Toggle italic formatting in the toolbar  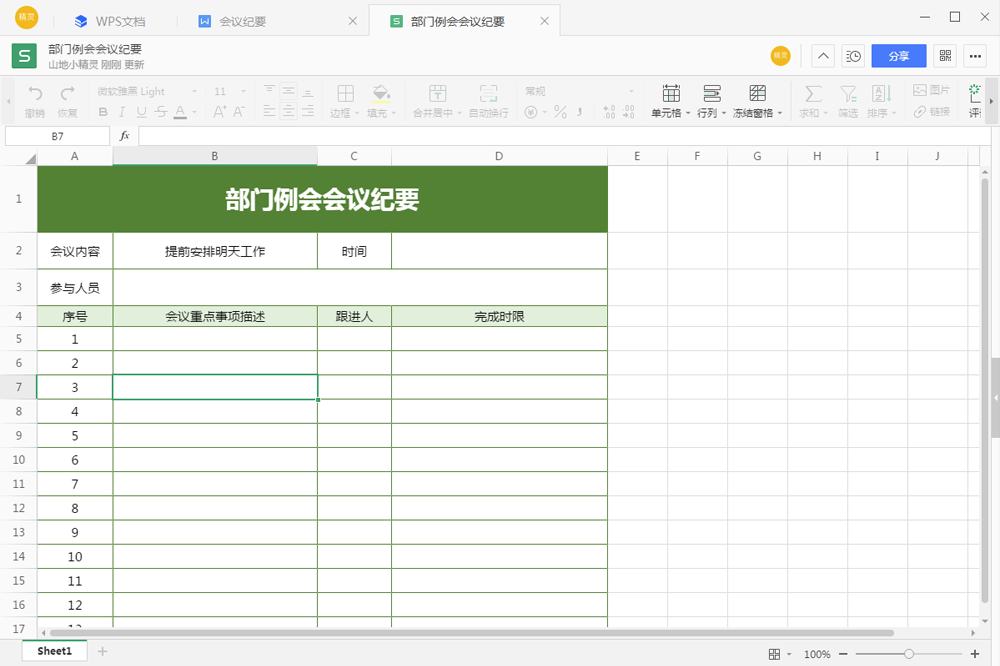tap(122, 110)
